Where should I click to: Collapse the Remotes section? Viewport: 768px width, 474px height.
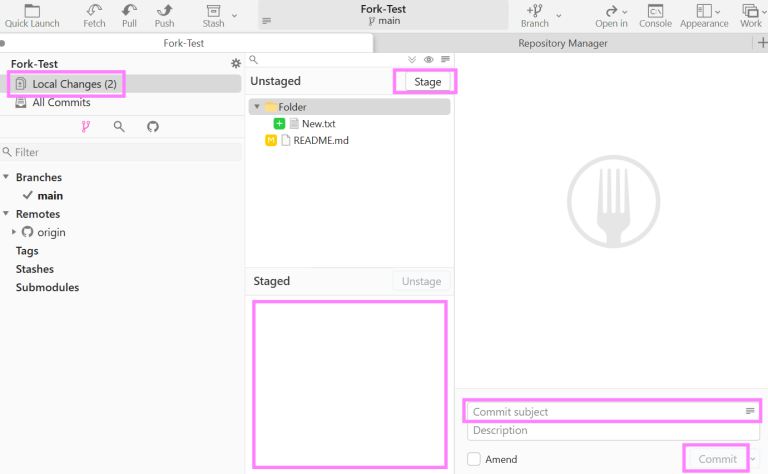click(6, 213)
